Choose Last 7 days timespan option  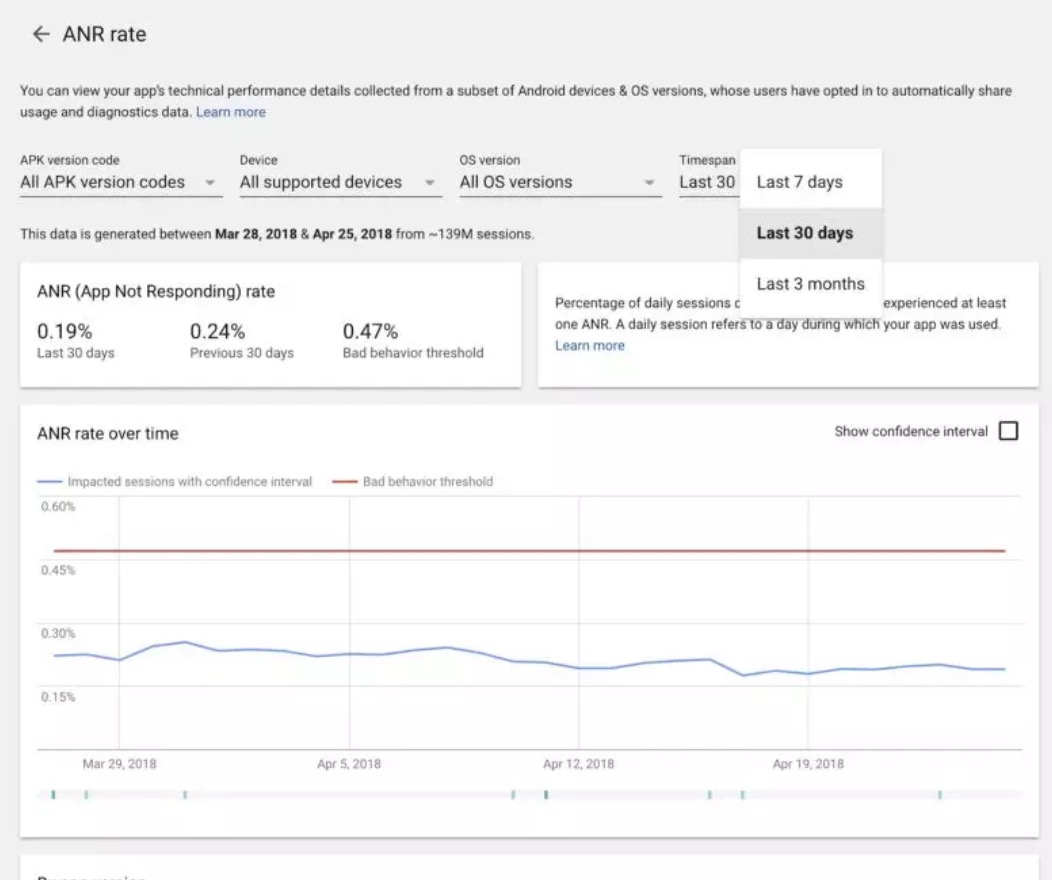point(810,182)
